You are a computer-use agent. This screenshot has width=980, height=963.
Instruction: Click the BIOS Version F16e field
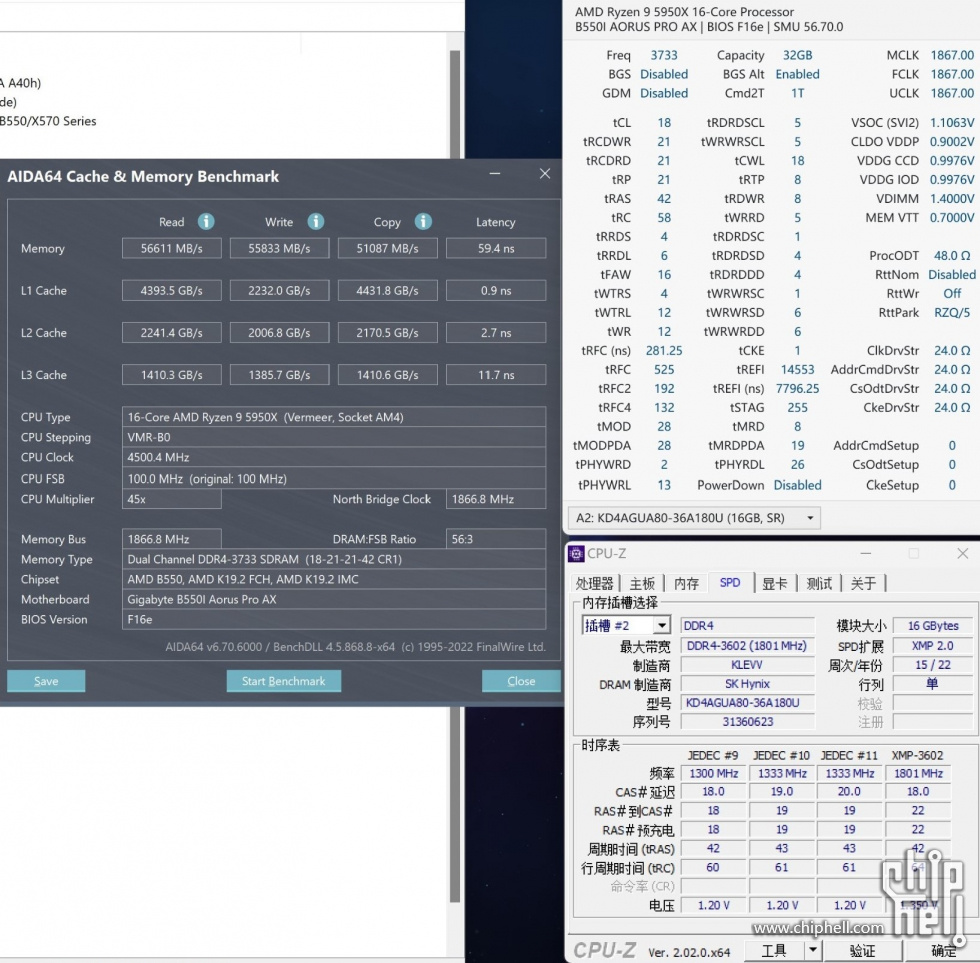(334, 619)
